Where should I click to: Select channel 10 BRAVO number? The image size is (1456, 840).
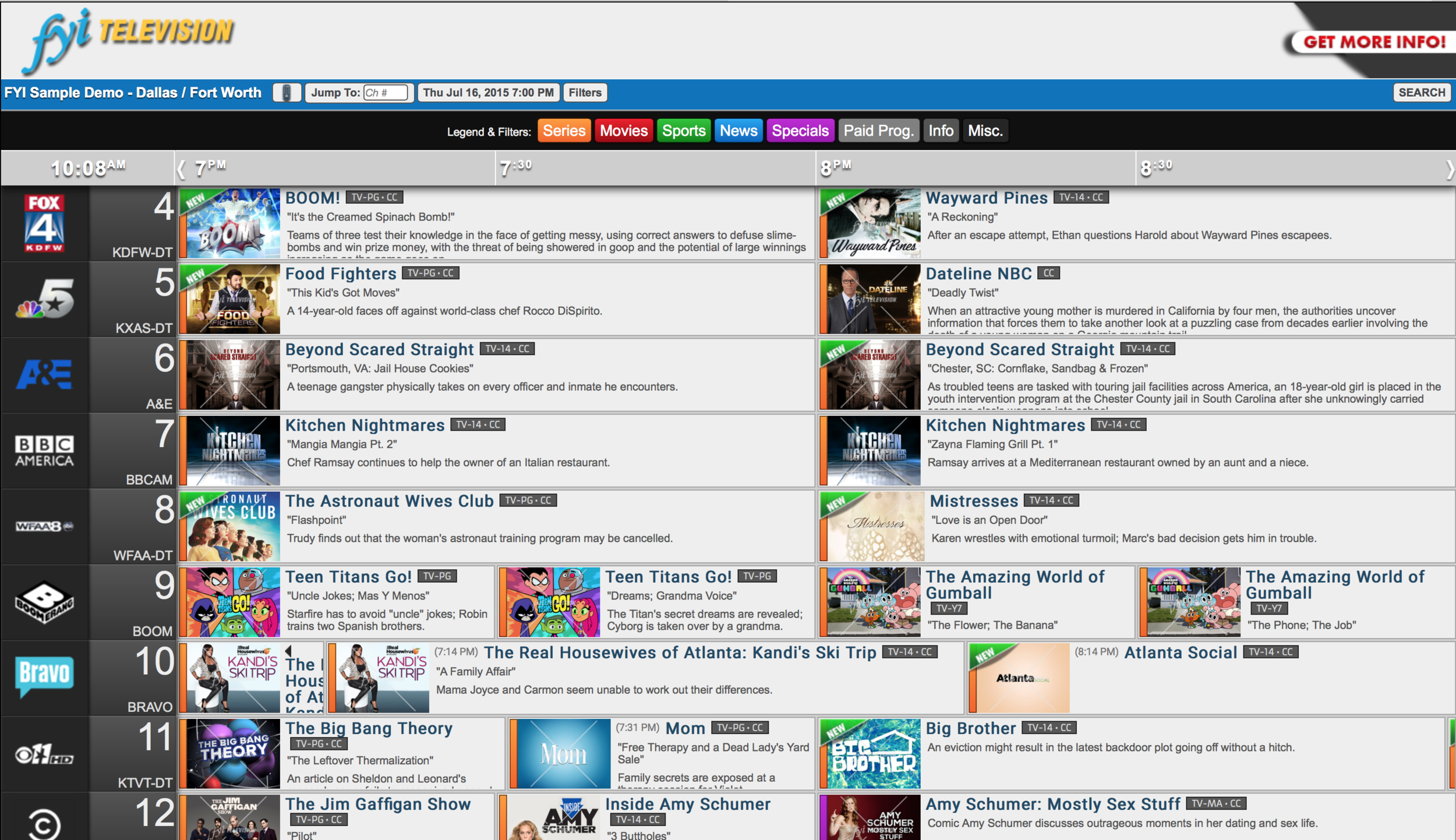click(154, 662)
